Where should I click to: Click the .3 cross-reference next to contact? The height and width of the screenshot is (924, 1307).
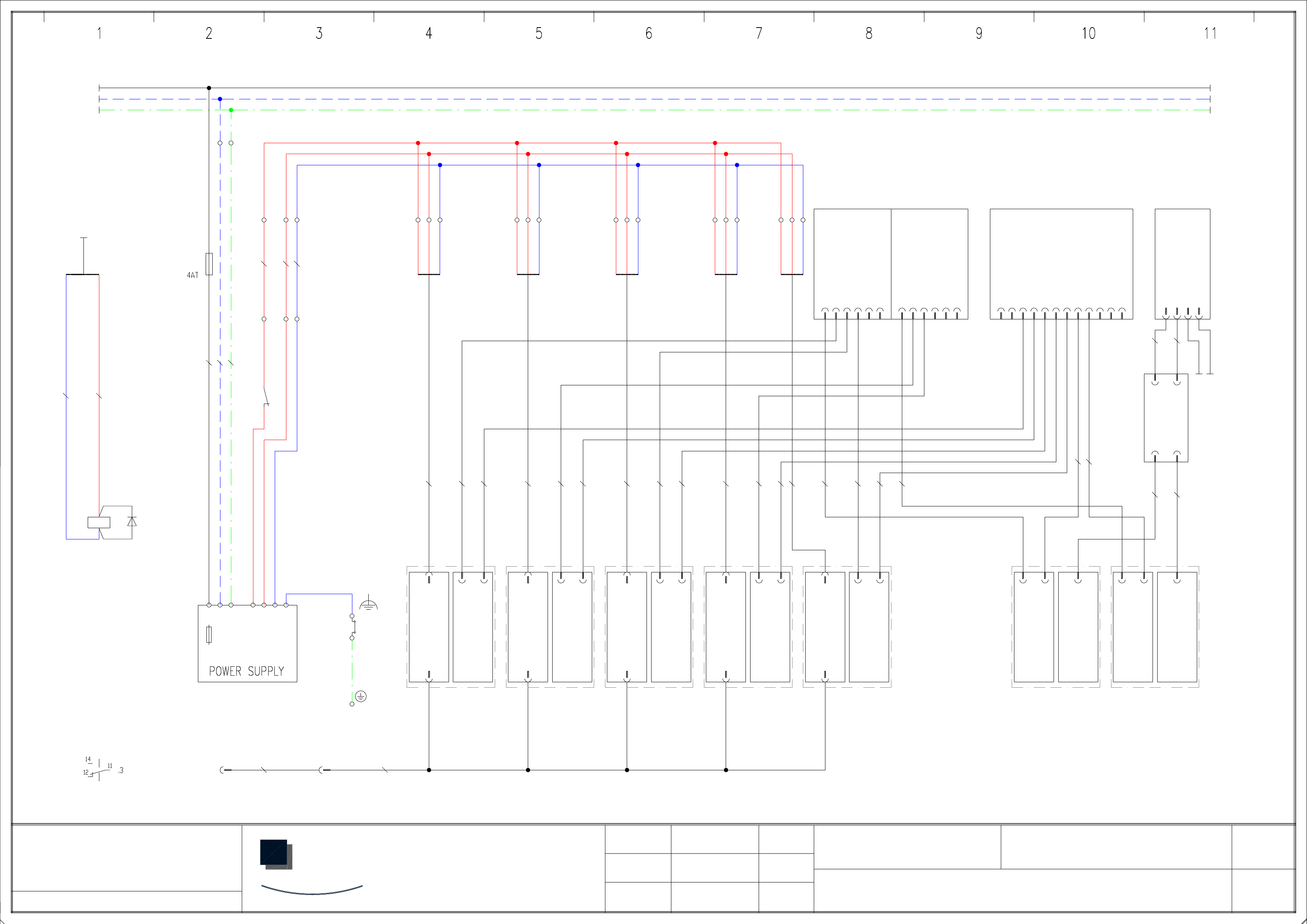(x=121, y=770)
